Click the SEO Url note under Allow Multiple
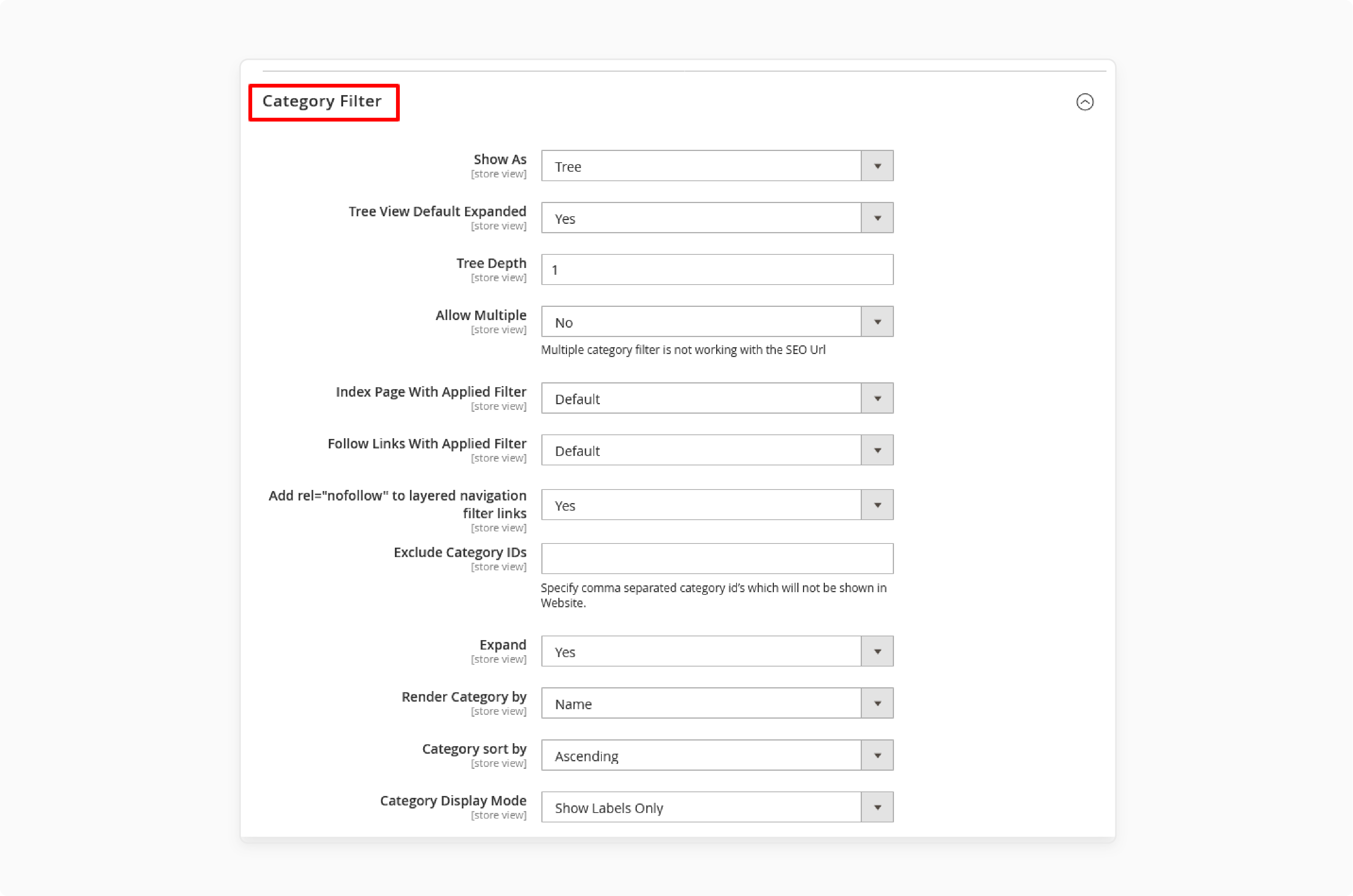This screenshot has width=1353, height=896. click(x=683, y=350)
